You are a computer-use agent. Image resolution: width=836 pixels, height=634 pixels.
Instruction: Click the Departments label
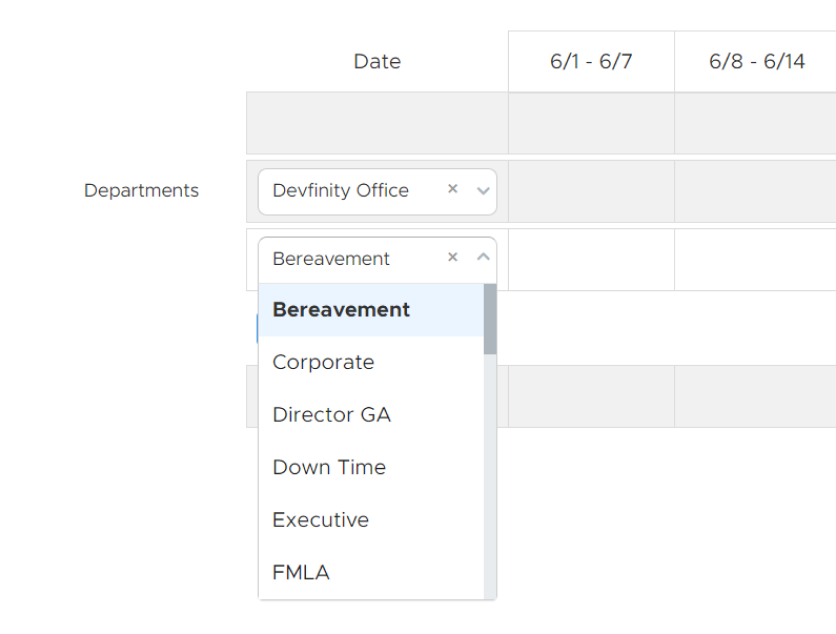[x=141, y=191]
